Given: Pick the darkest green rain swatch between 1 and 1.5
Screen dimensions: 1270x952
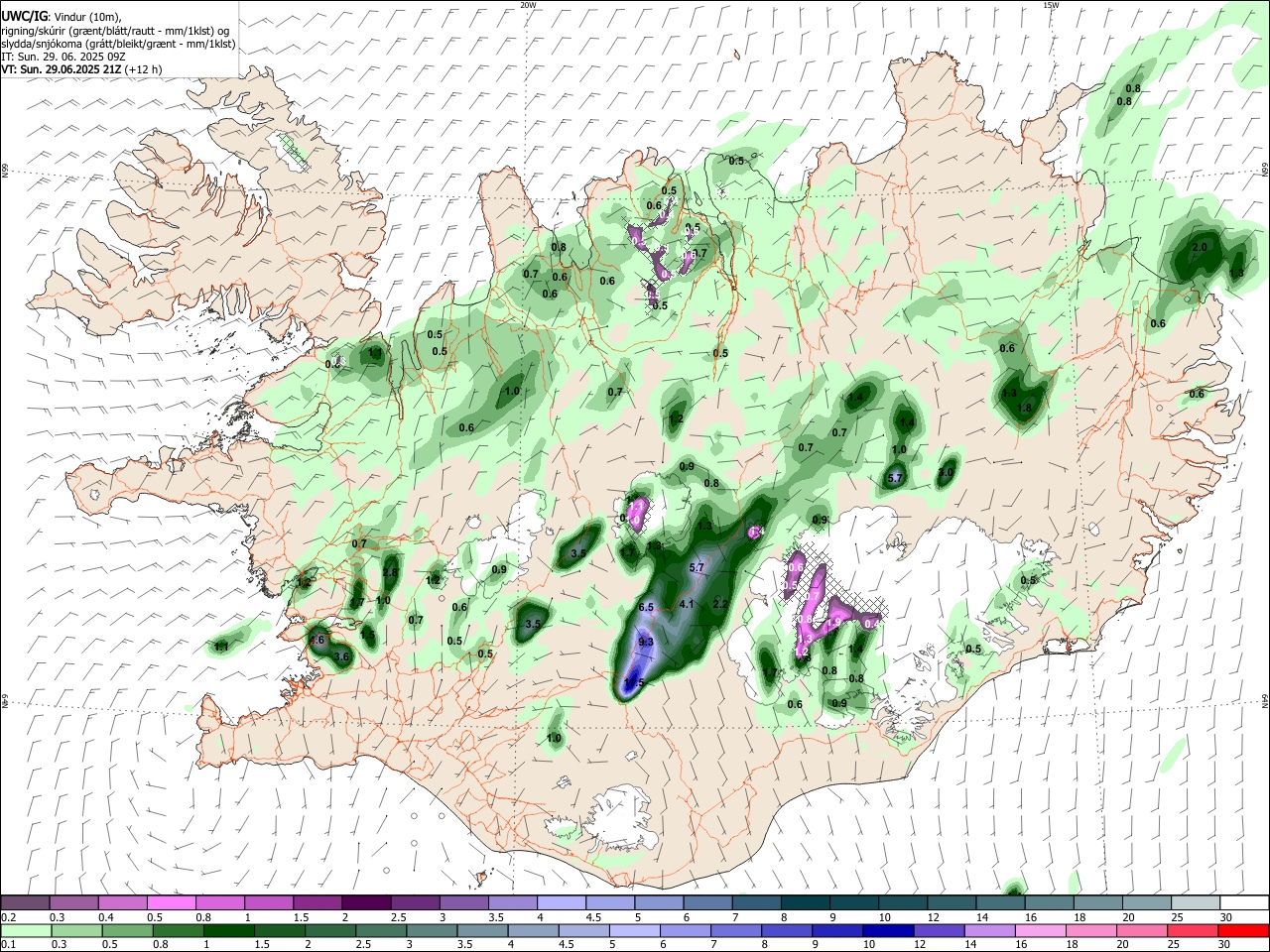Looking at the screenshot, I should pos(230,930).
